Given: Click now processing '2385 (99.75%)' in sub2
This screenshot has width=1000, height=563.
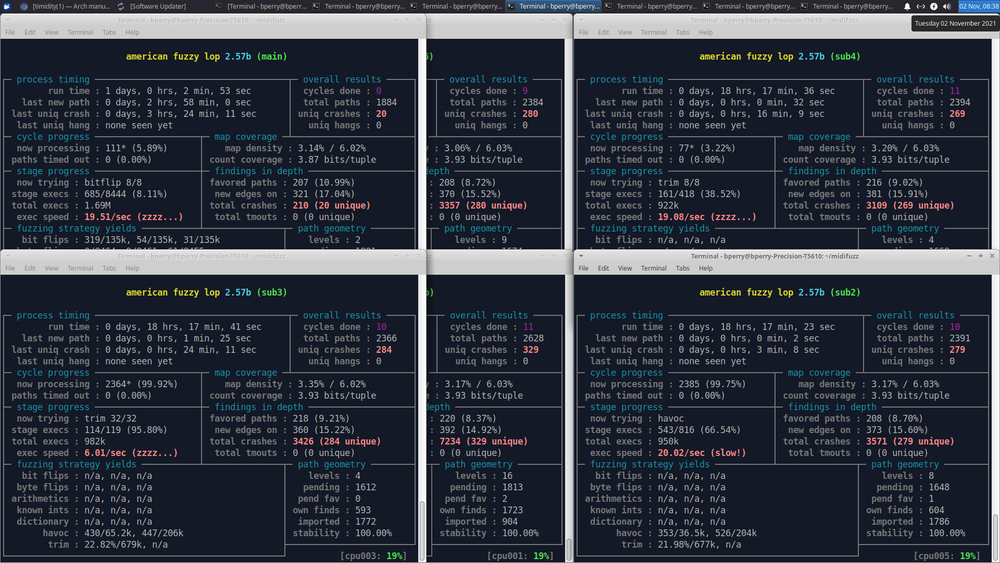Looking at the screenshot, I should (712, 384).
